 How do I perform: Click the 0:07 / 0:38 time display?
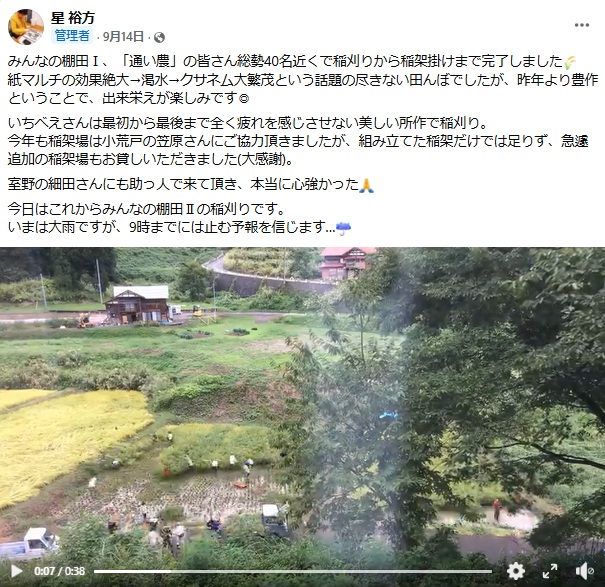coord(59,571)
